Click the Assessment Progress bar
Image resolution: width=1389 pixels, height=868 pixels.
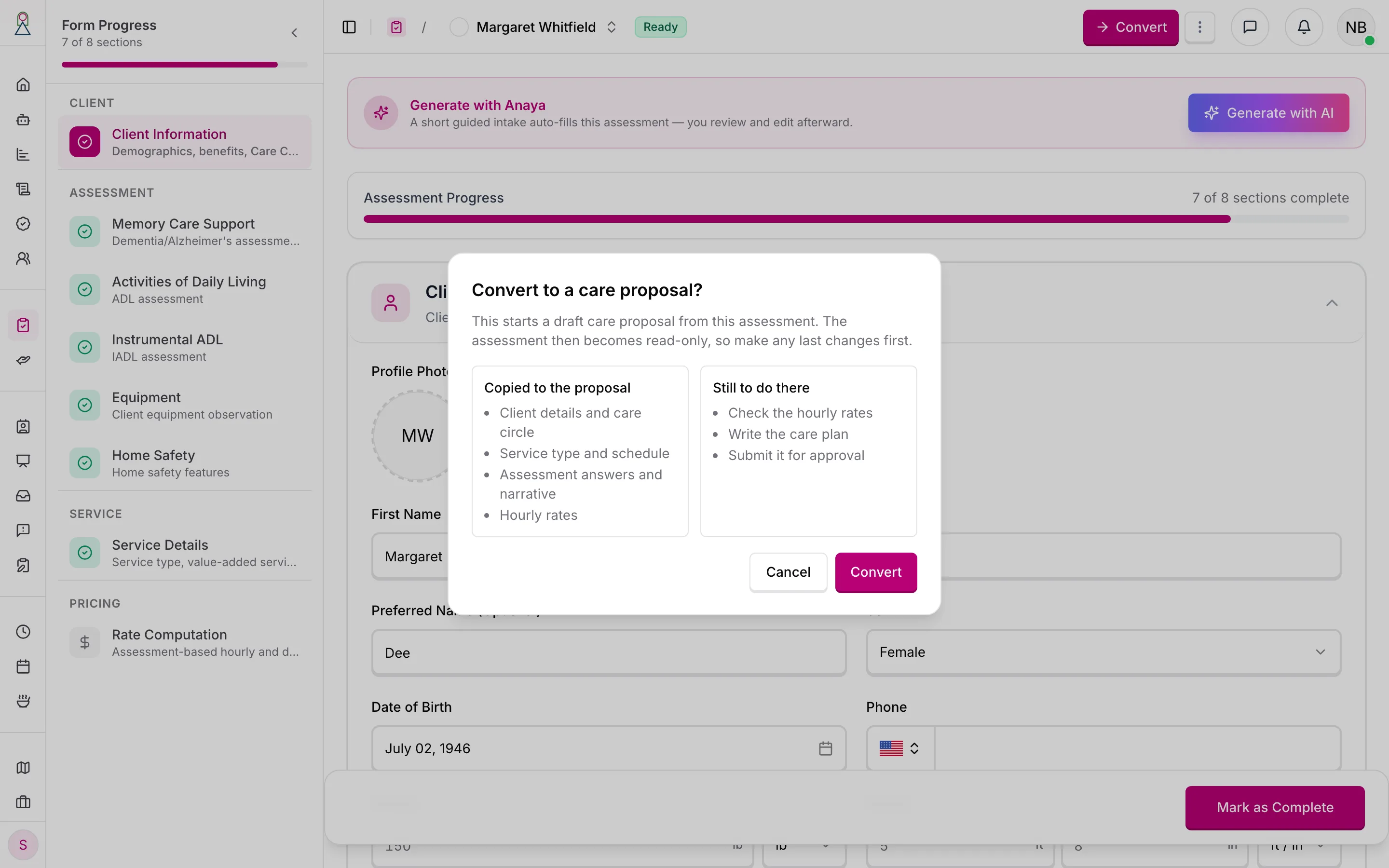coord(856,219)
